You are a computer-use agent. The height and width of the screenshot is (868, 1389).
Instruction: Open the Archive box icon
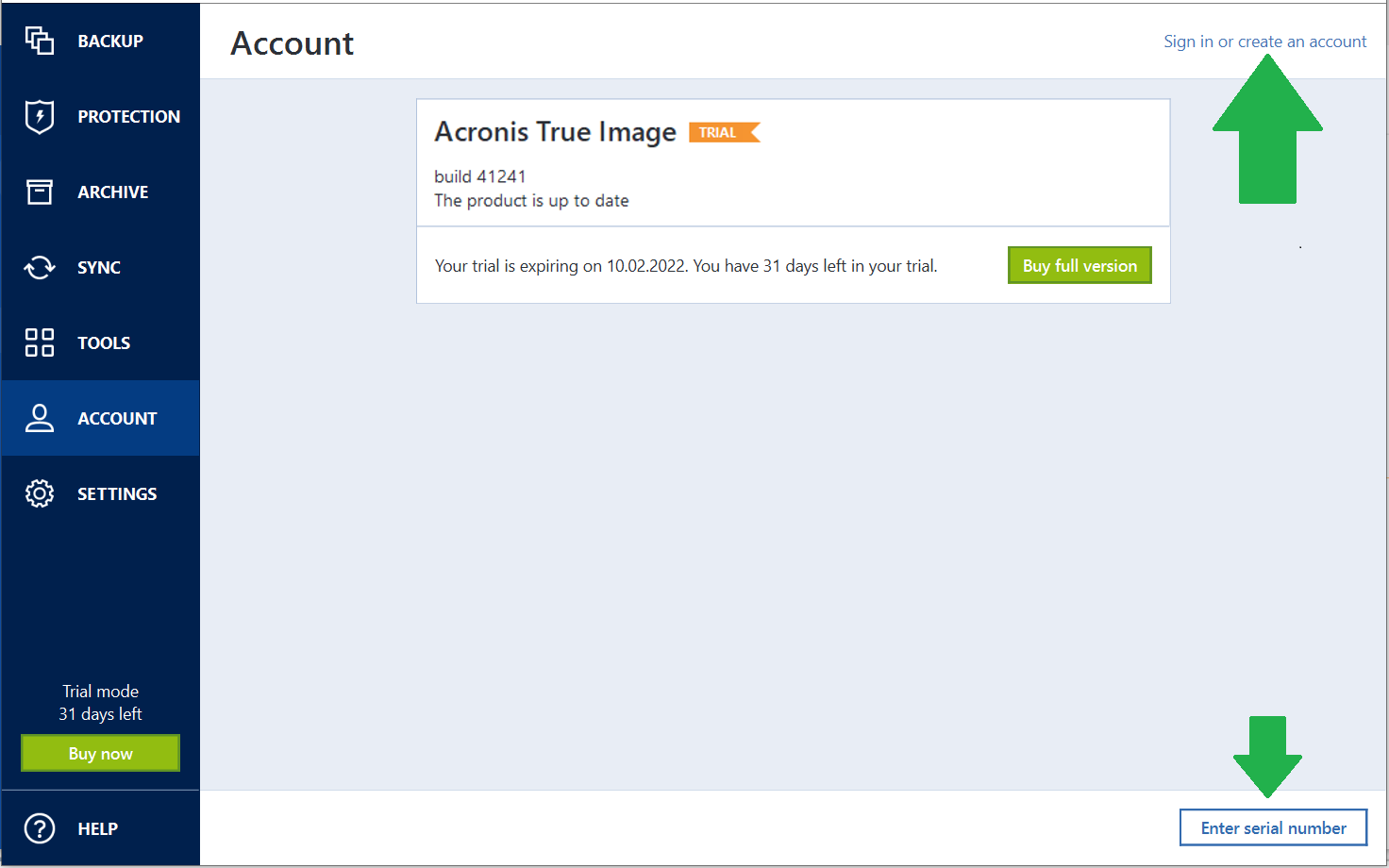[39, 191]
